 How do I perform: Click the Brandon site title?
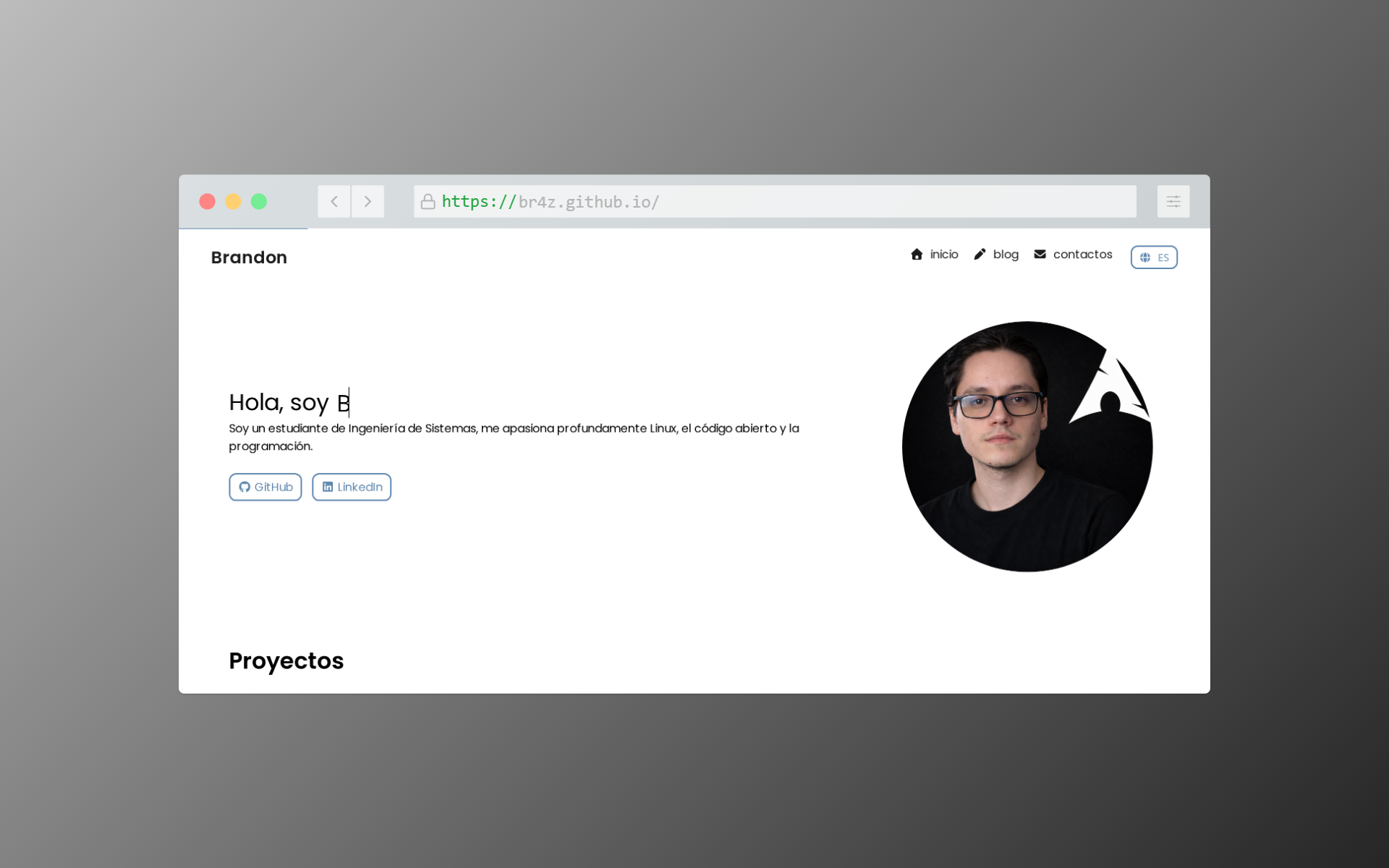click(x=249, y=258)
